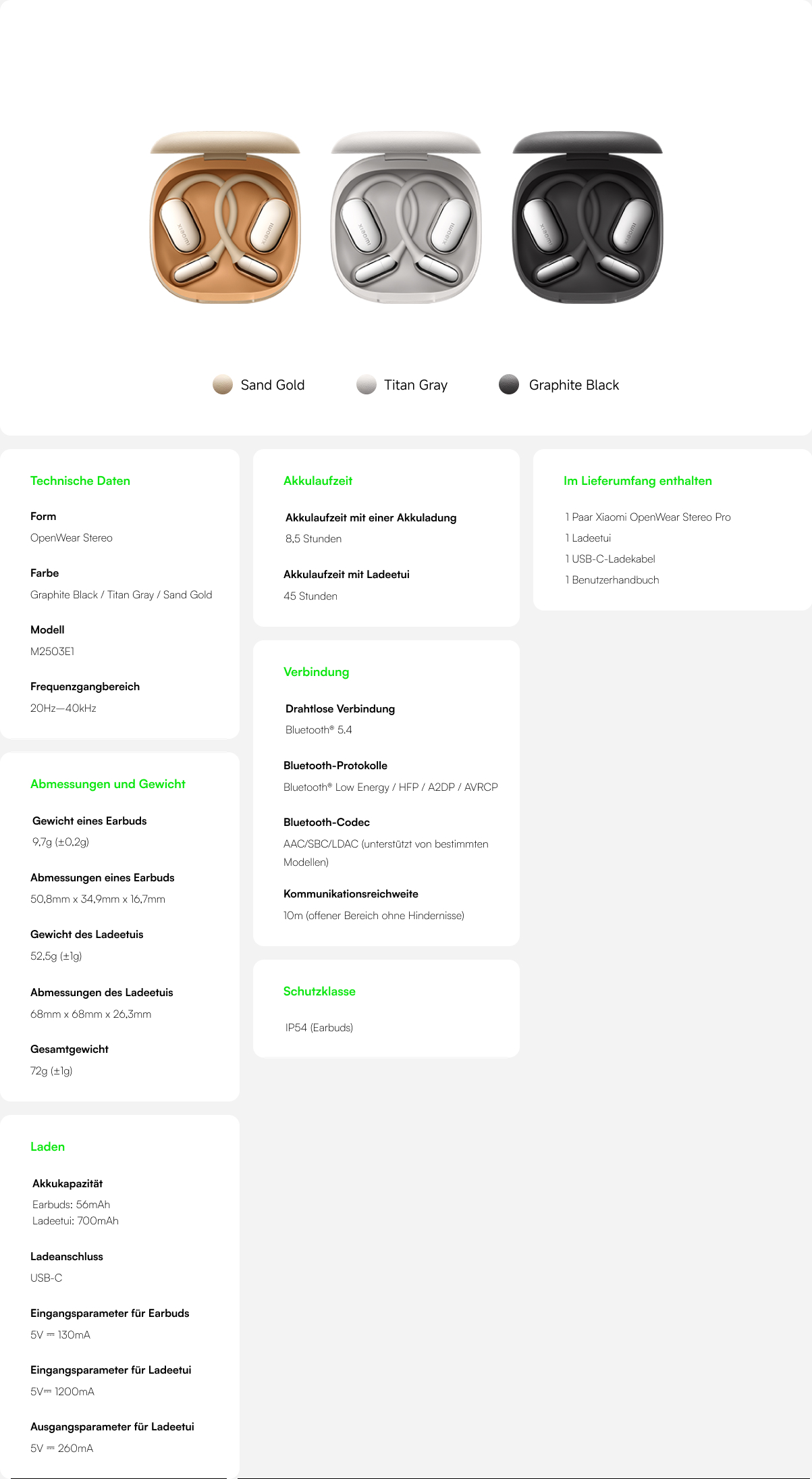Click the Schutzklasse section heading
This screenshot has height=1479, width=812.
coord(319,991)
